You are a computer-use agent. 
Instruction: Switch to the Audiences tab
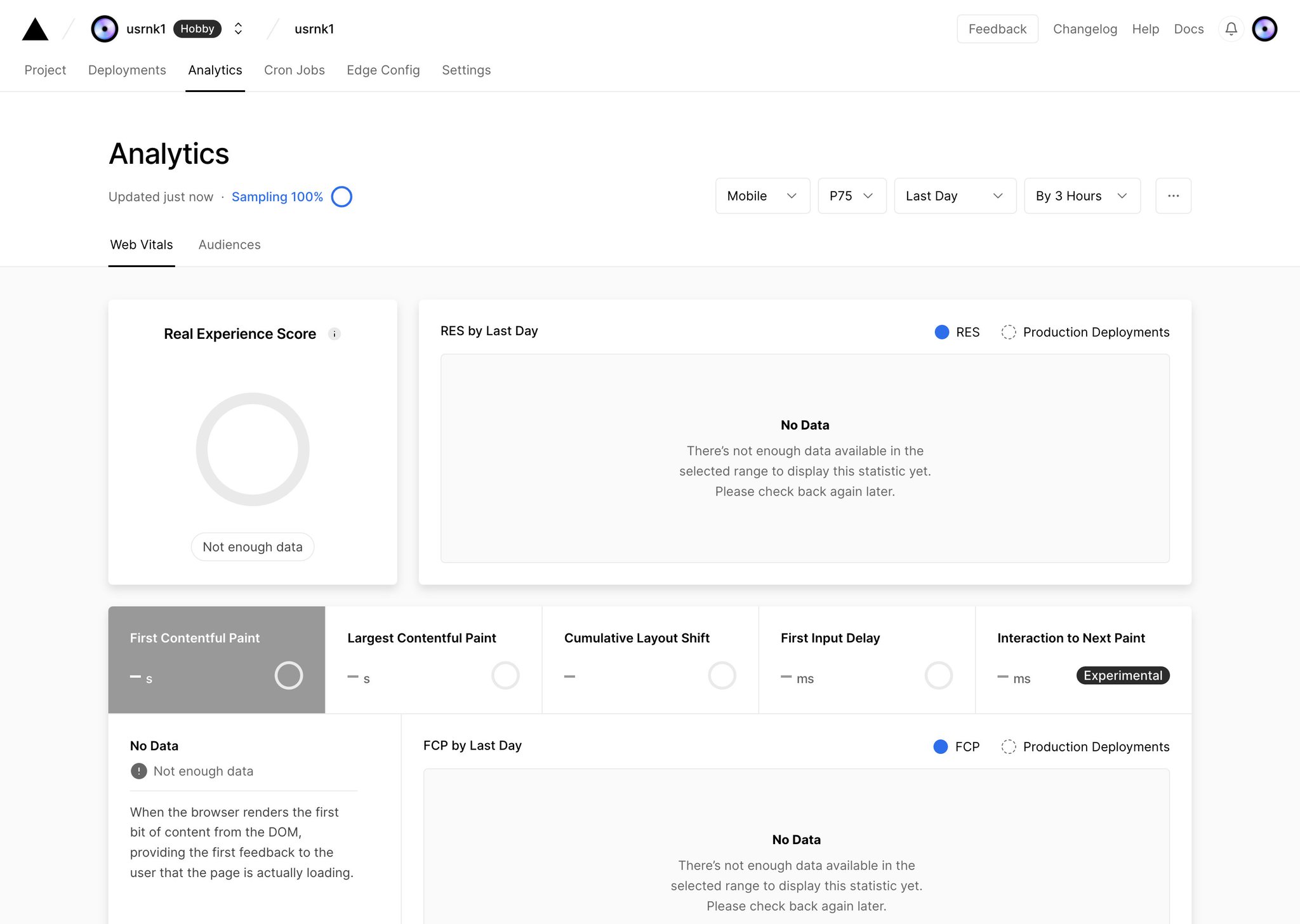pyautogui.click(x=229, y=245)
